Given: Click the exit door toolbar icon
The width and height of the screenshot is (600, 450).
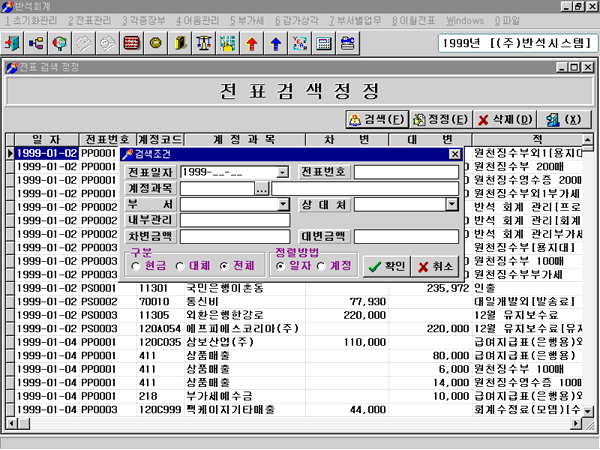Looking at the screenshot, I should coord(14,44).
